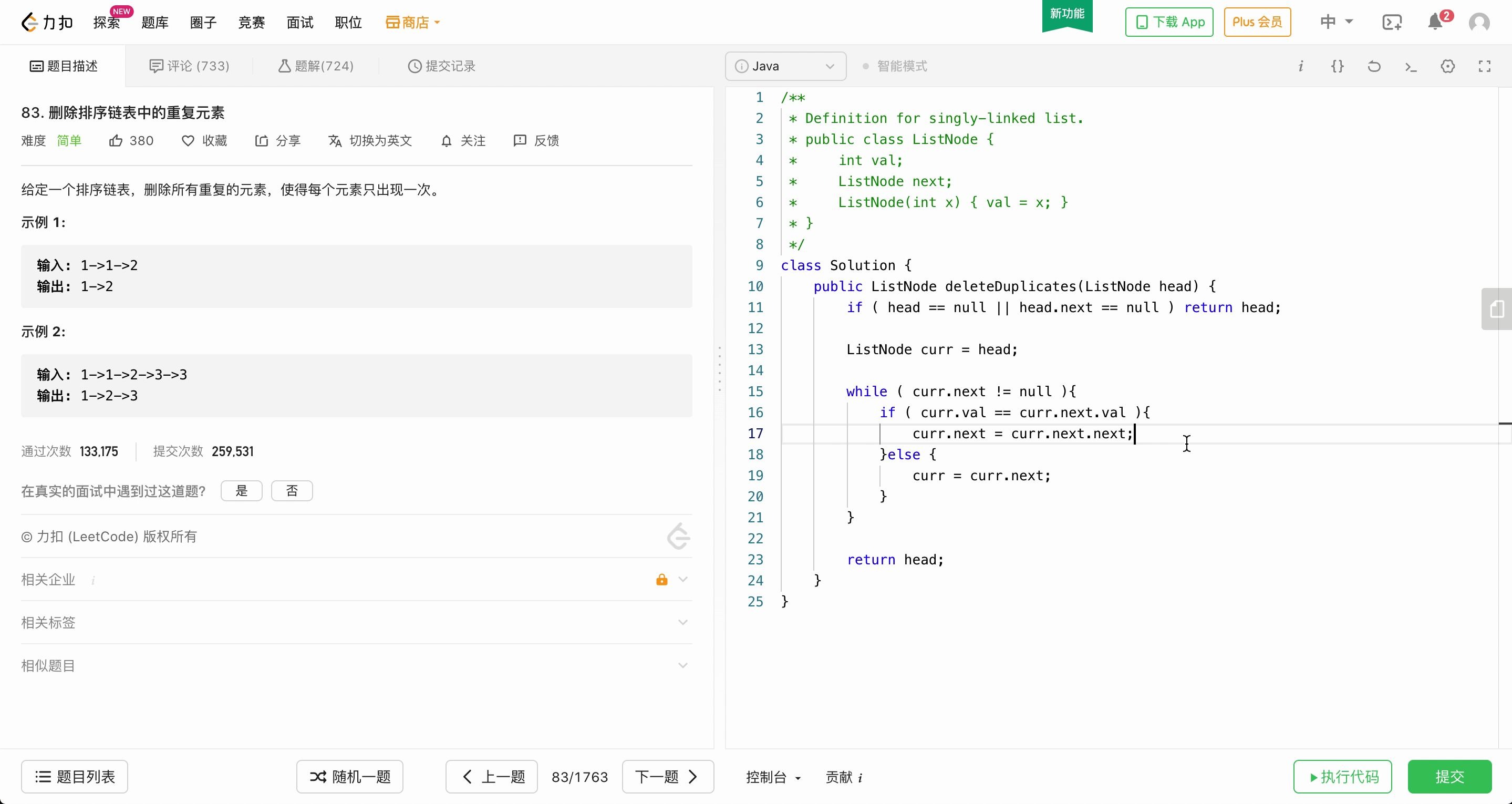This screenshot has height=804, width=1512.
Task: Click the favorite heart icon
Action: [x=188, y=141]
